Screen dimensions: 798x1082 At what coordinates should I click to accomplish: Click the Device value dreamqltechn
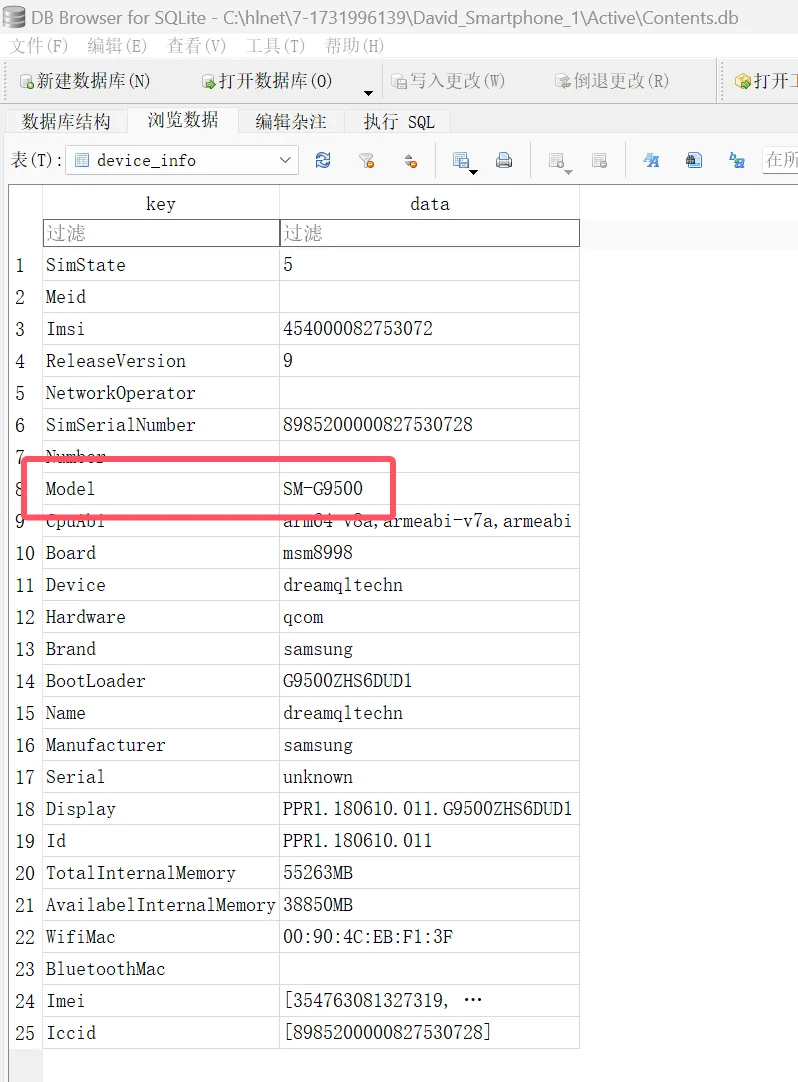pyautogui.click(x=429, y=584)
